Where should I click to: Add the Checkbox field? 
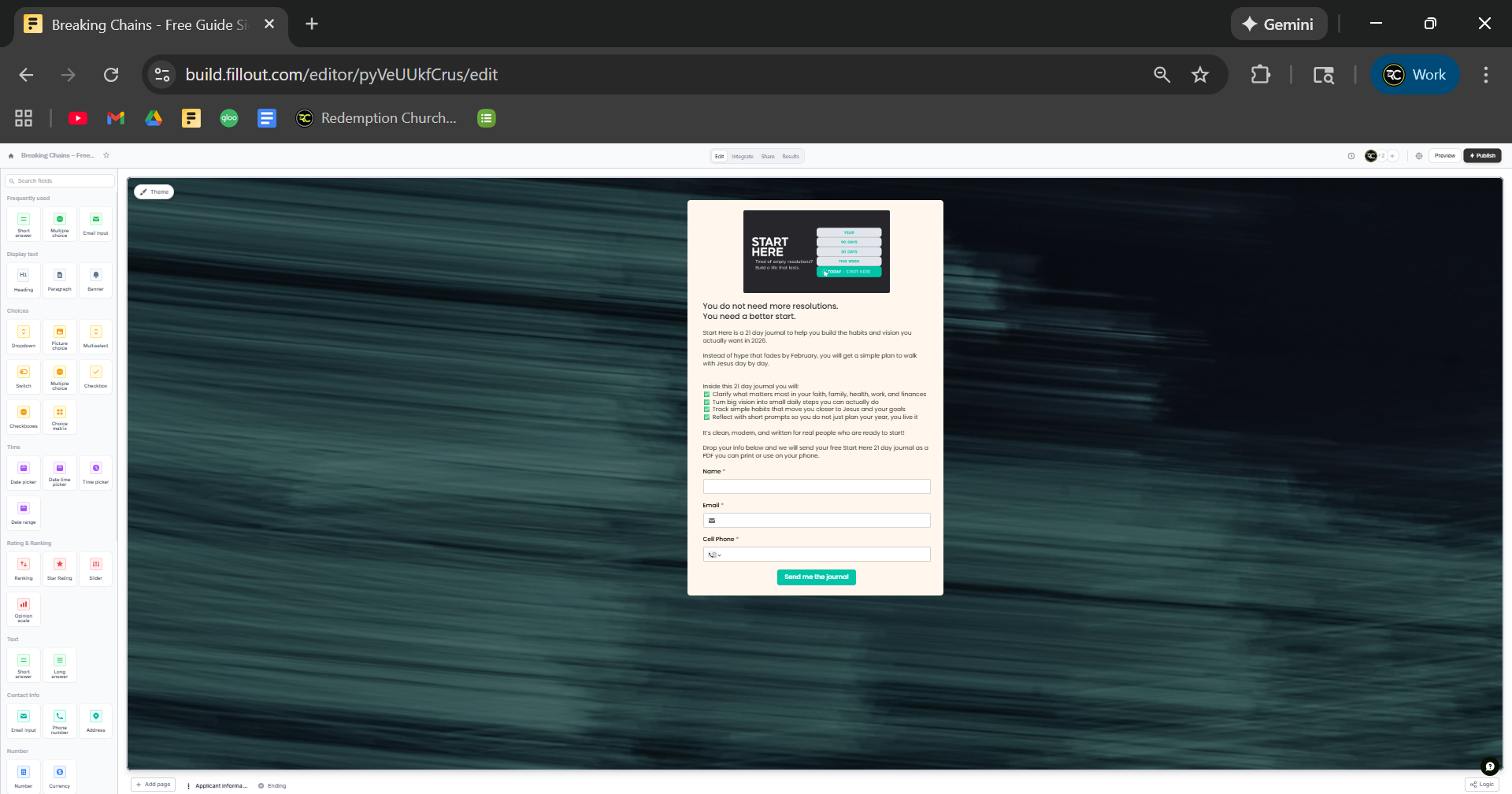(x=96, y=377)
